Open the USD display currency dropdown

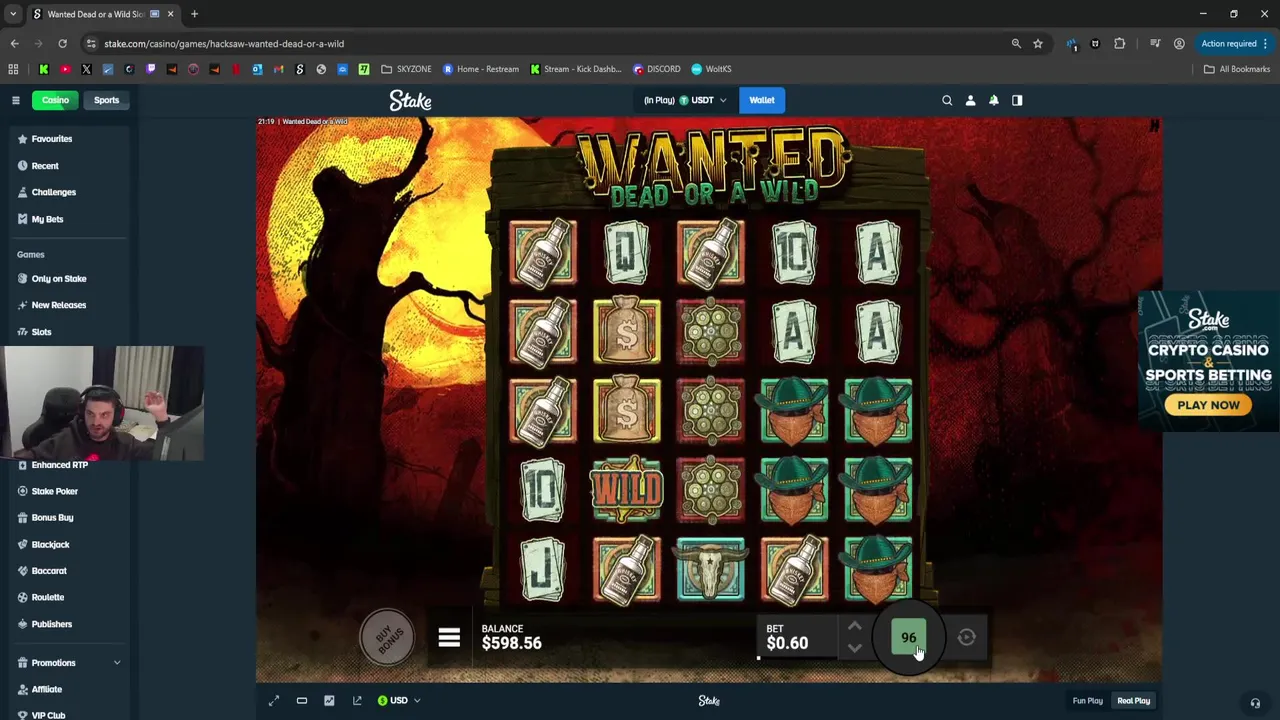pyautogui.click(x=398, y=701)
